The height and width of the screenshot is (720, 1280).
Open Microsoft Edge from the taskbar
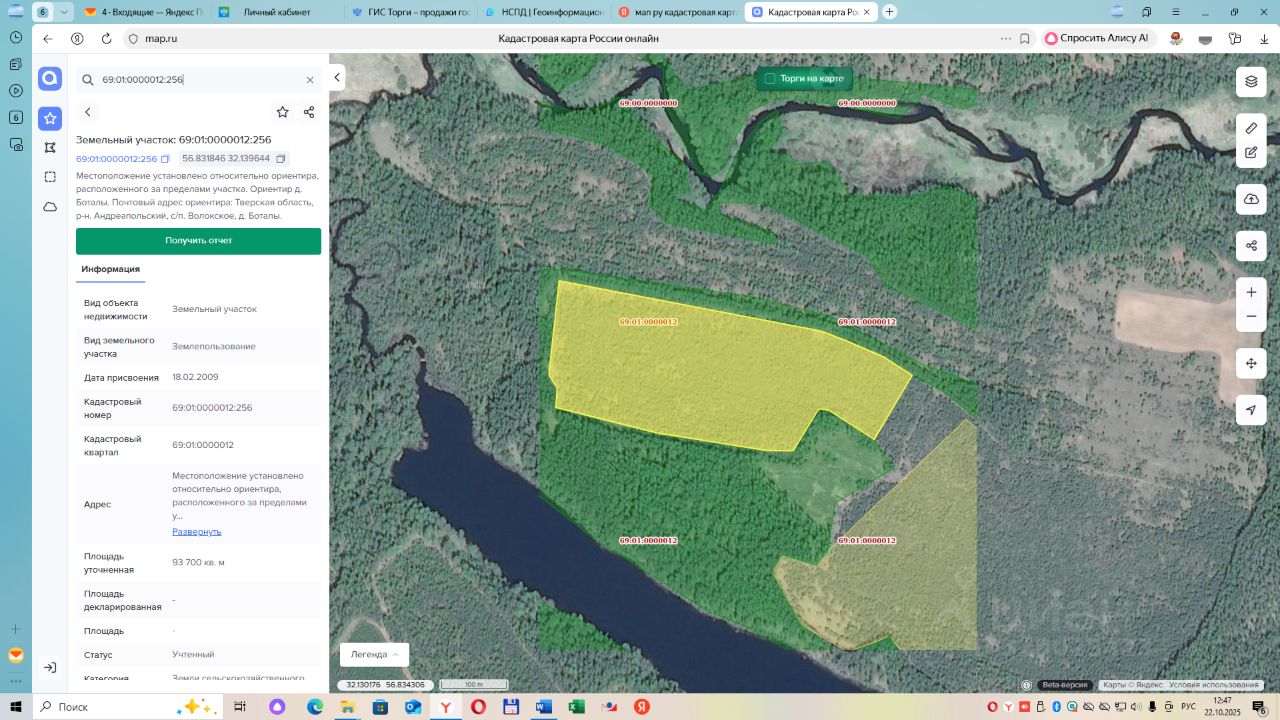[315, 706]
